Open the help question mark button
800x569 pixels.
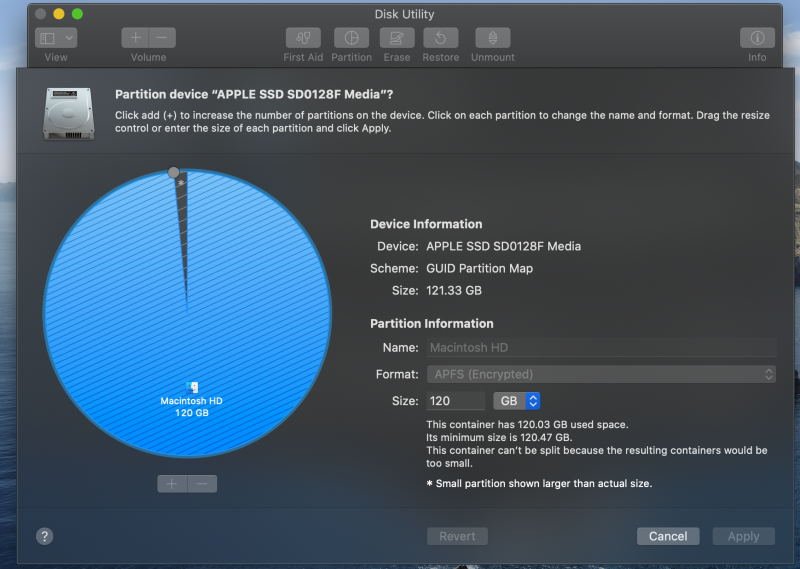(x=44, y=536)
